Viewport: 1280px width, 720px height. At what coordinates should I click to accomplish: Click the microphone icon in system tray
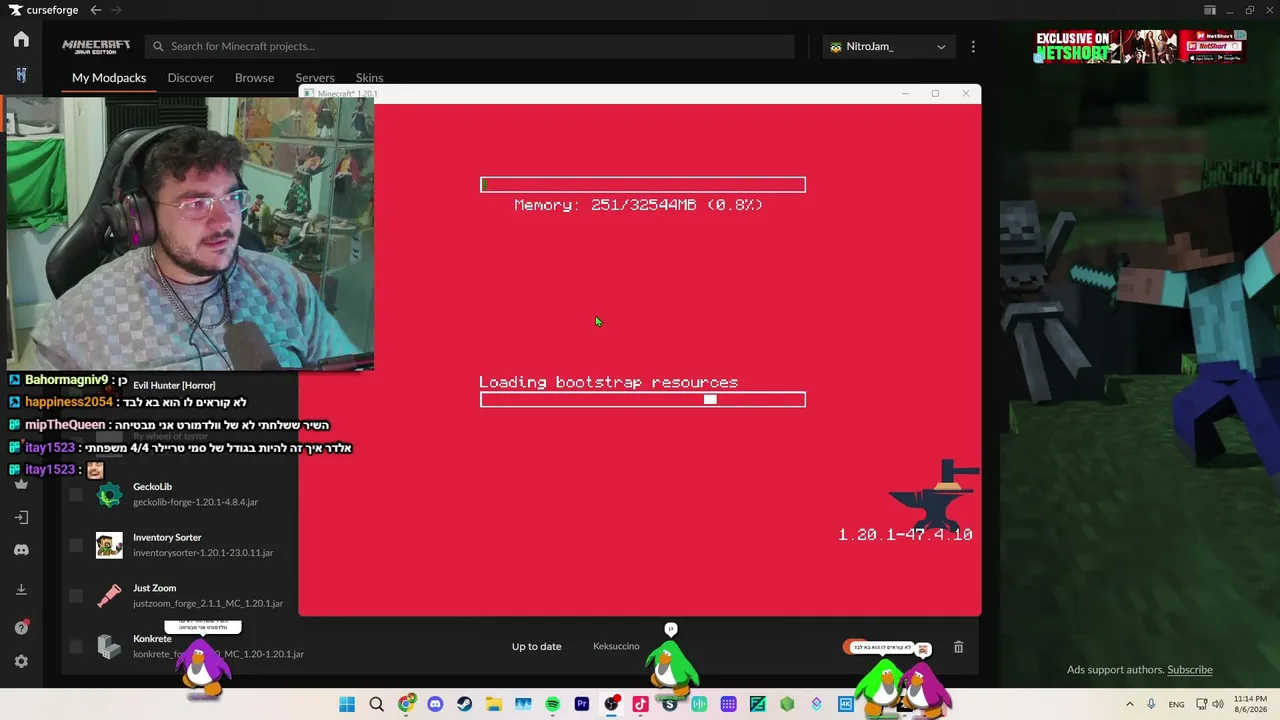pyautogui.click(x=1151, y=704)
